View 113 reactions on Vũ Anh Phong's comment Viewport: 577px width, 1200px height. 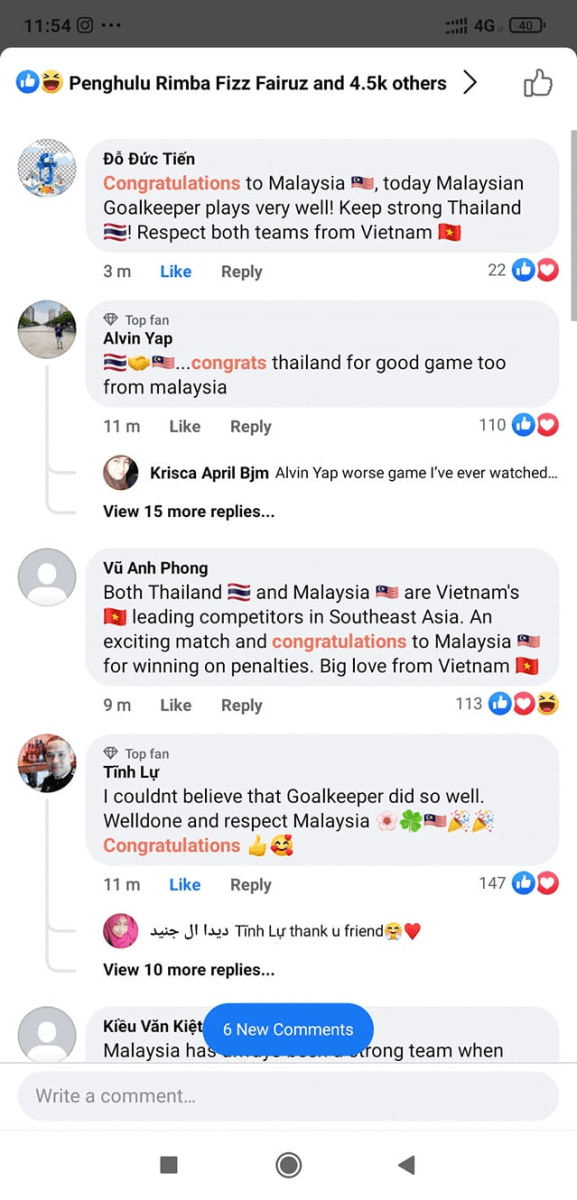click(507, 704)
